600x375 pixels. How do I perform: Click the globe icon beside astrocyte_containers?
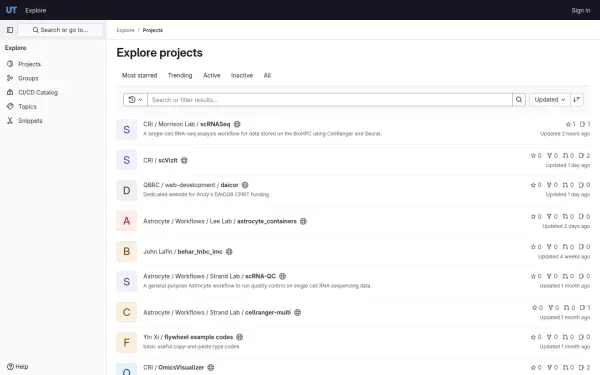[x=303, y=221]
